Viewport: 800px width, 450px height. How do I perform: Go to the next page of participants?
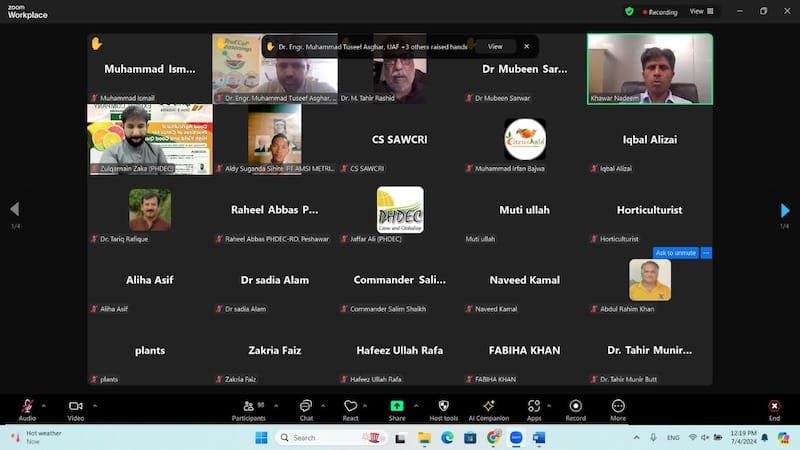point(785,210)
